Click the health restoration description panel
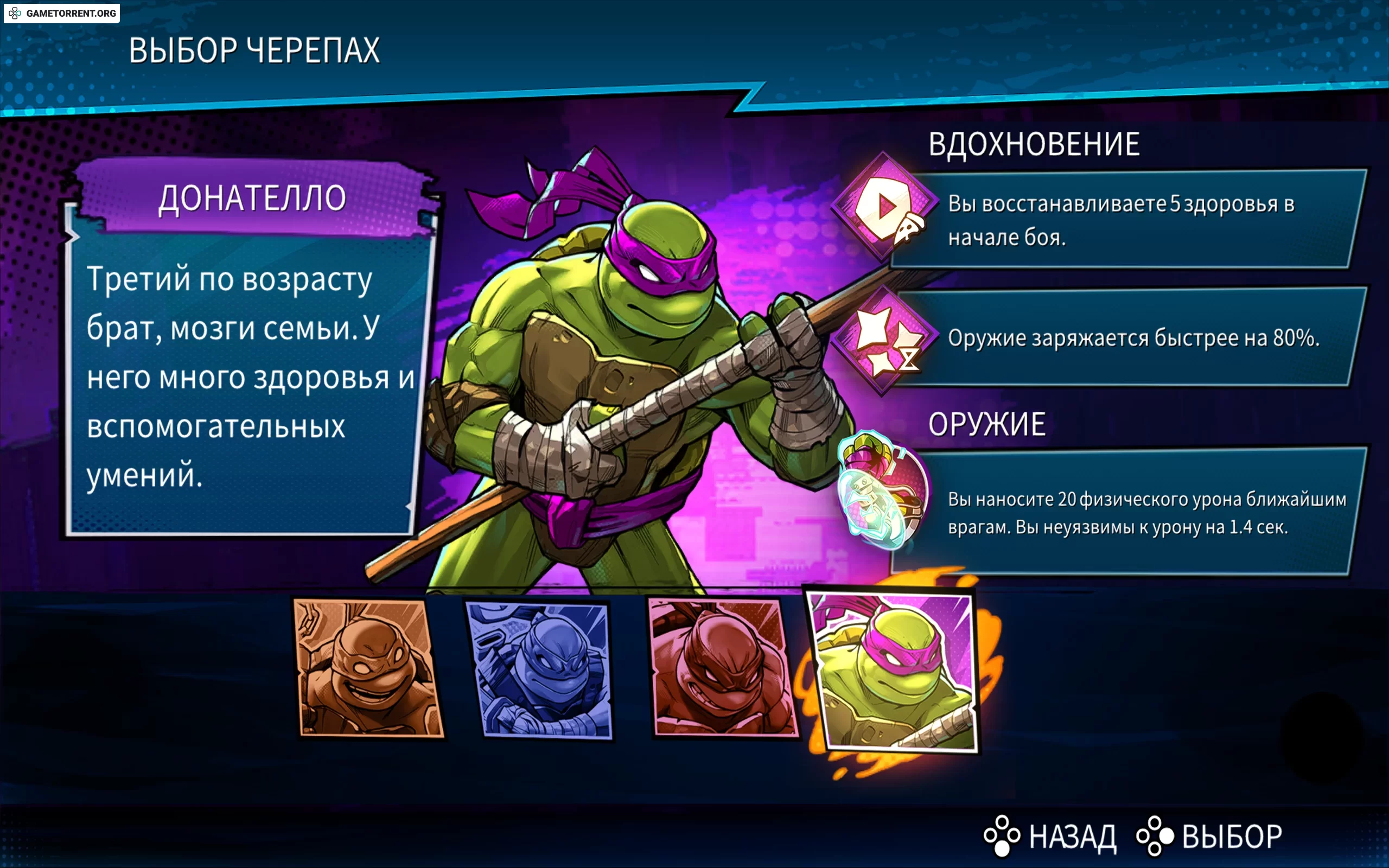The image size is (1389, 868). 1128,219
